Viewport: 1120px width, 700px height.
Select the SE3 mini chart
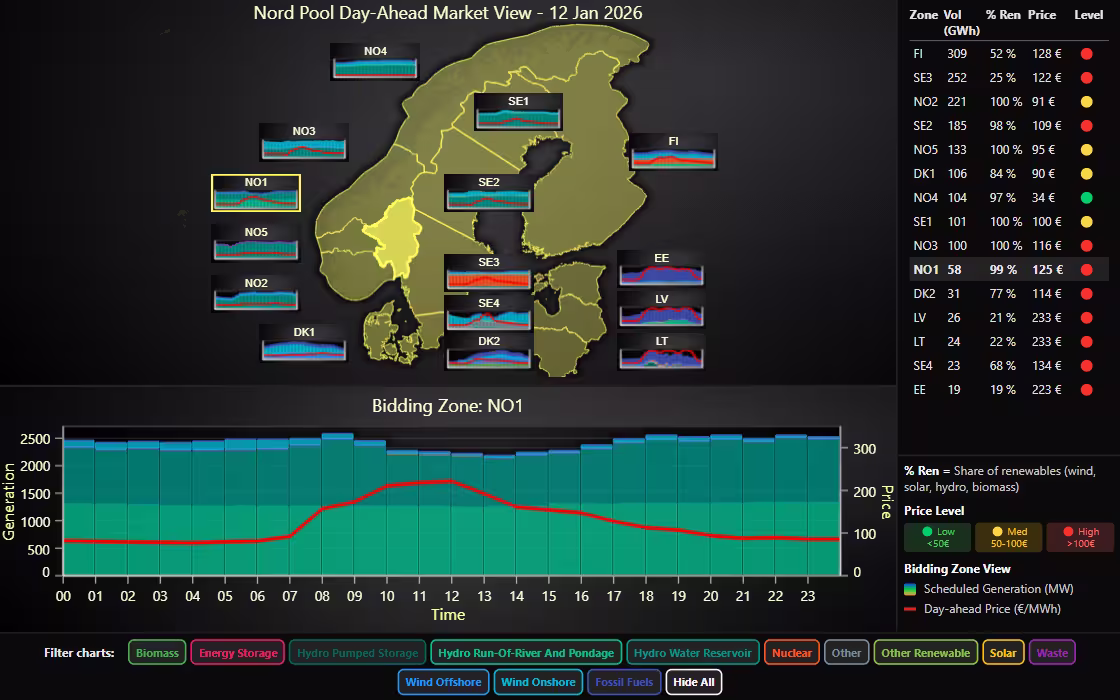click(489, 272)
